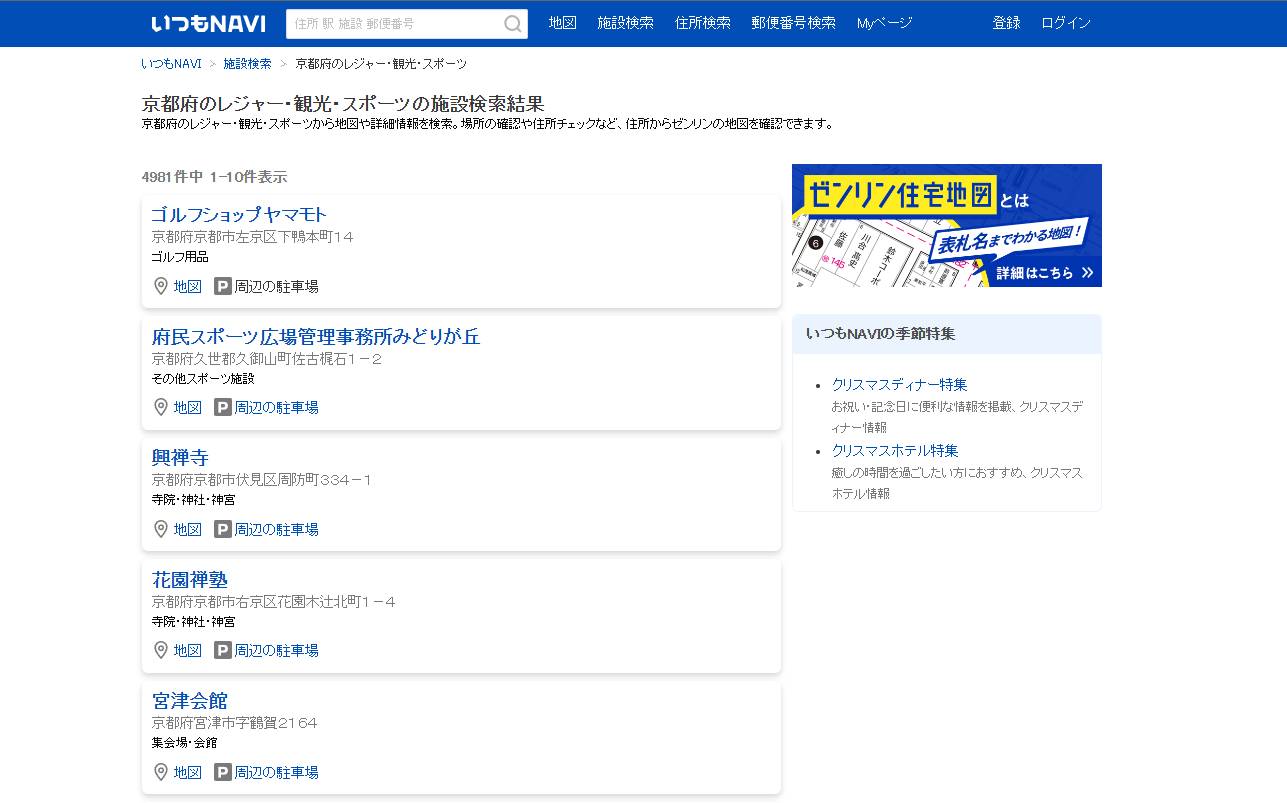The height and width of the screenshot is (803, 1287).
Task: Focus the 住所 駅 施設 郵便番号 search field
Action: (394, 24)
